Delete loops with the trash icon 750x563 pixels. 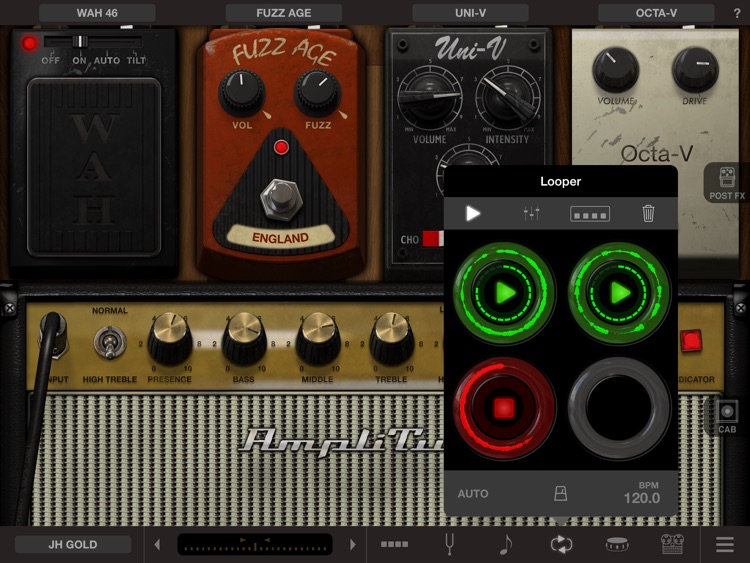[x=648, y=213]
